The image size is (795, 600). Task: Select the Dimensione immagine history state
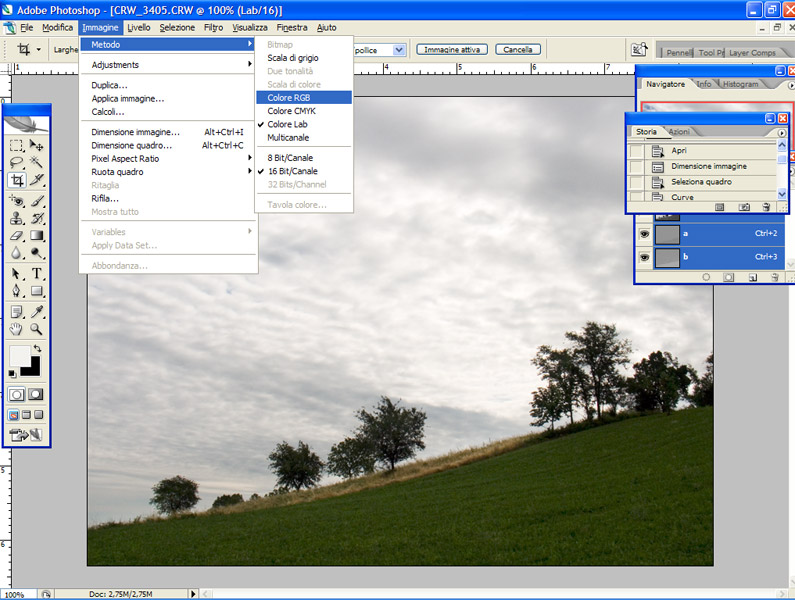708,166
